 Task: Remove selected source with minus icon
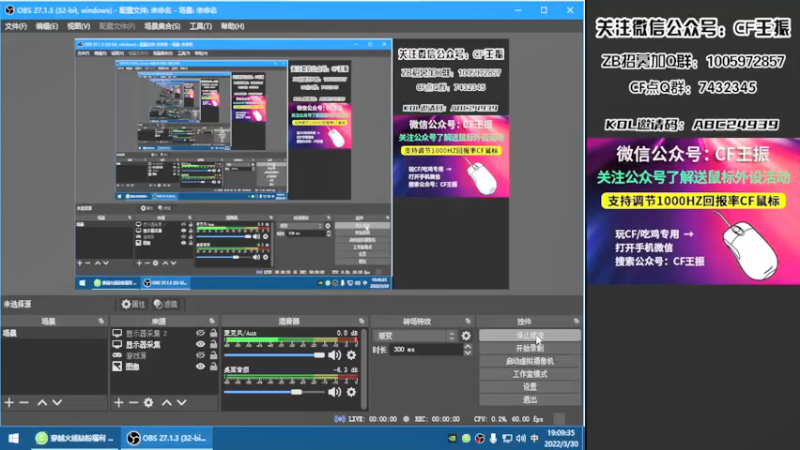[133, 403]
